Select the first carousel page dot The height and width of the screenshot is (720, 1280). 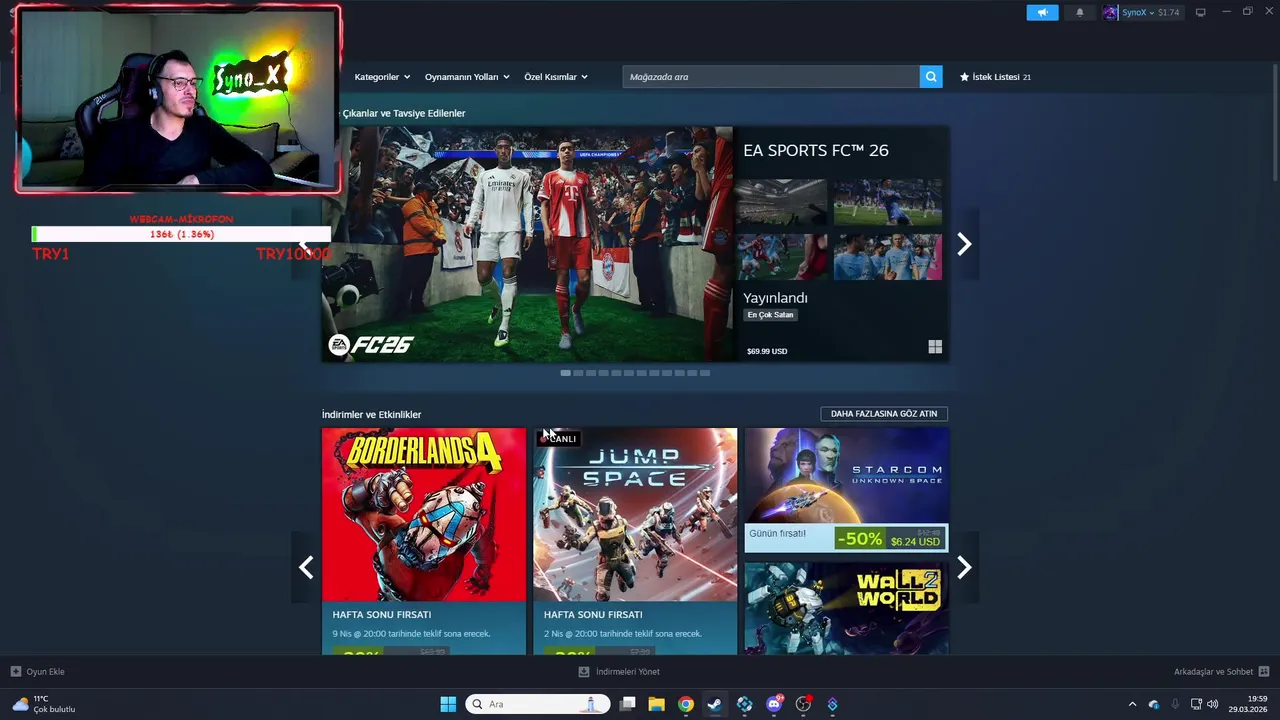click(566, 373)
